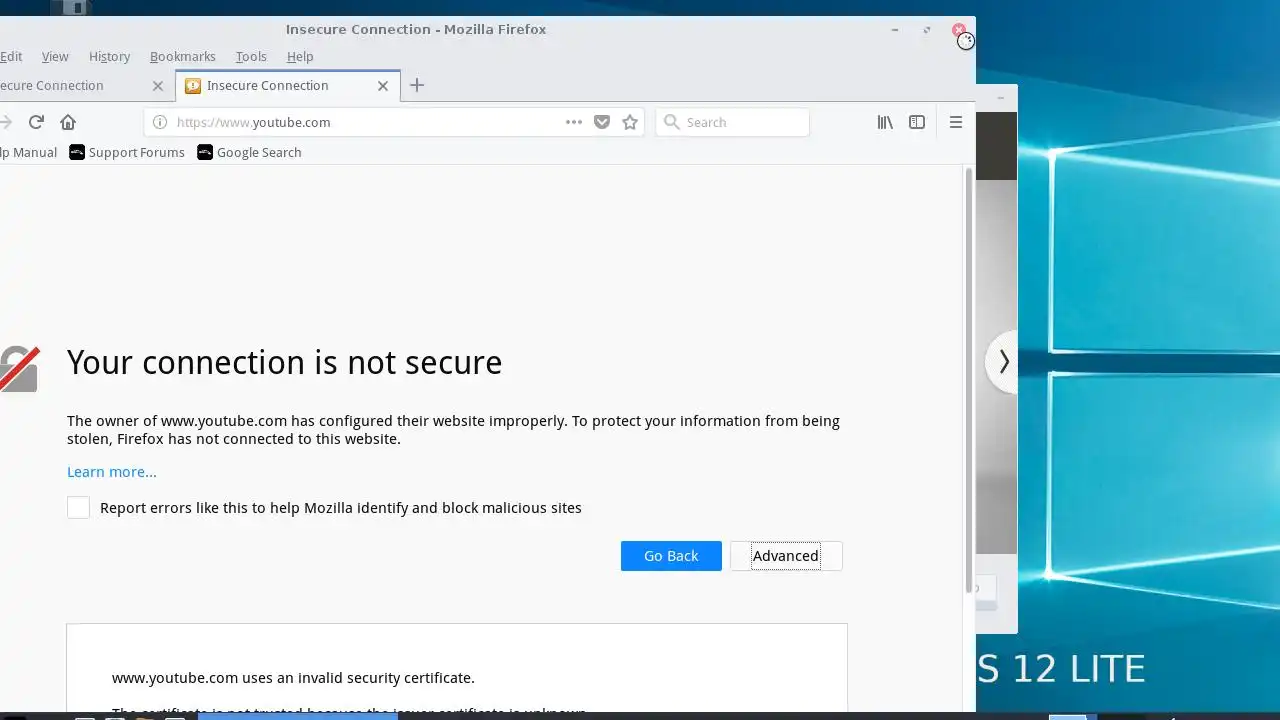The height and width of the screenshot is (720, 1280).
Task: Minimize the Firefox window
Action: (894, 30)
